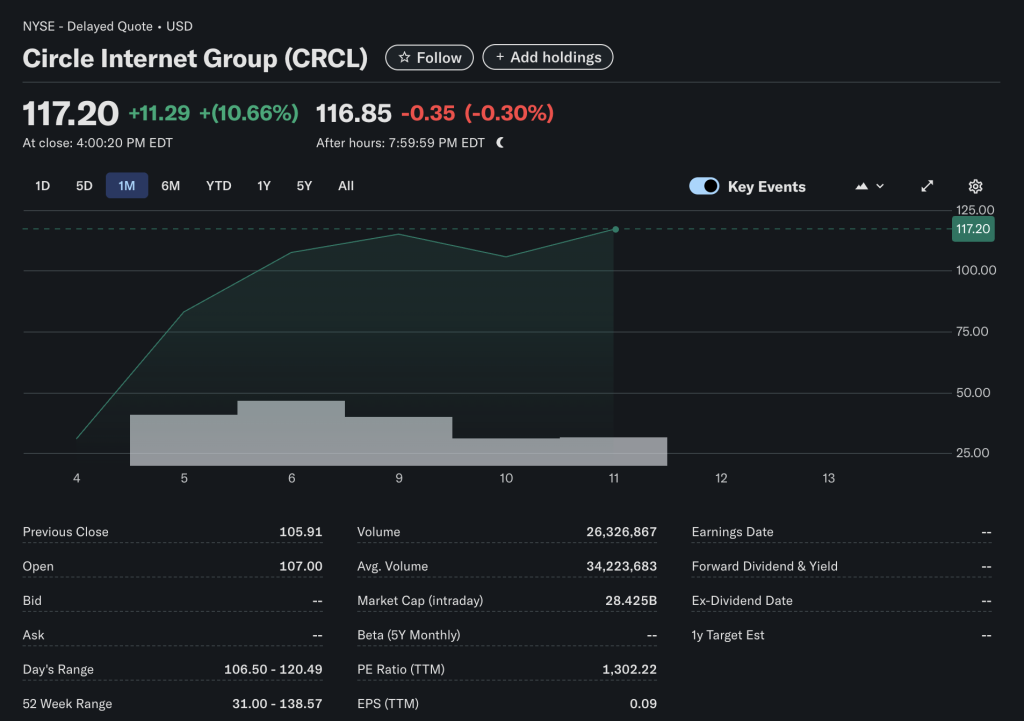Click the Previous Close label
The height and width of the screenshot is (721, 1024).
(x=65, y=532)
